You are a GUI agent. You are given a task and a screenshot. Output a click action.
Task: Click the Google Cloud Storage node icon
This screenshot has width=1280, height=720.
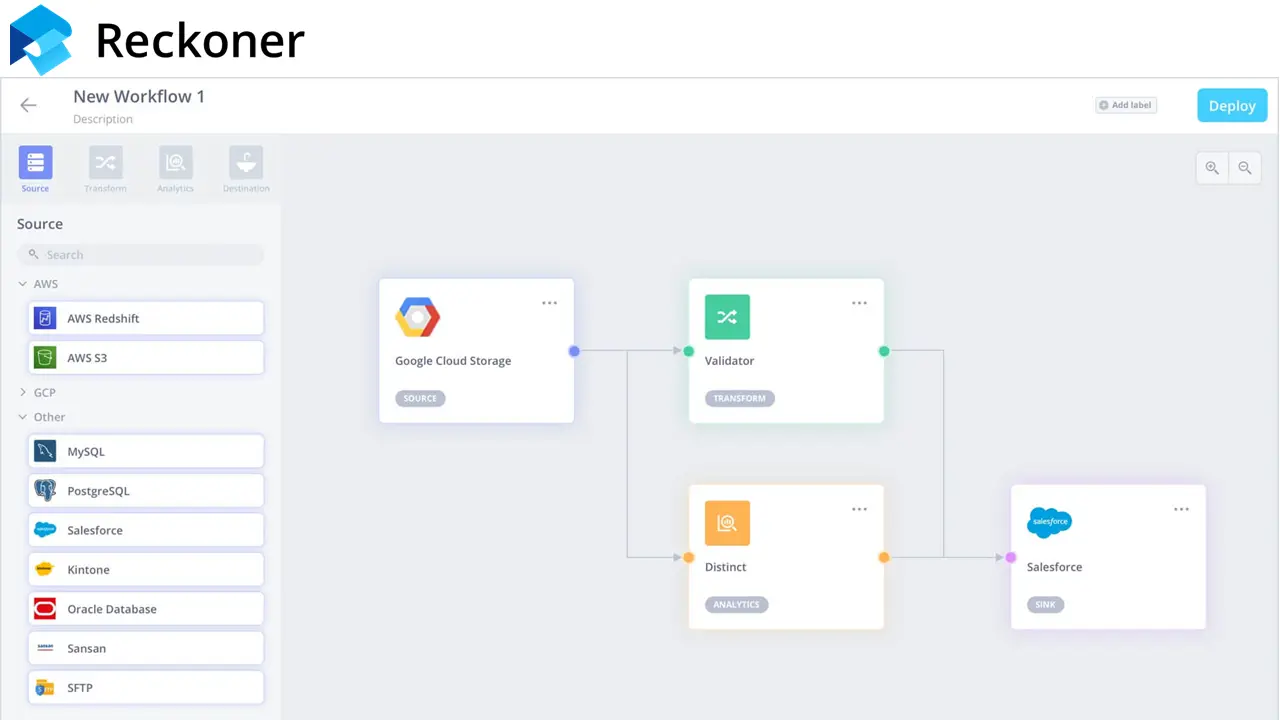(x=417, y=317)
